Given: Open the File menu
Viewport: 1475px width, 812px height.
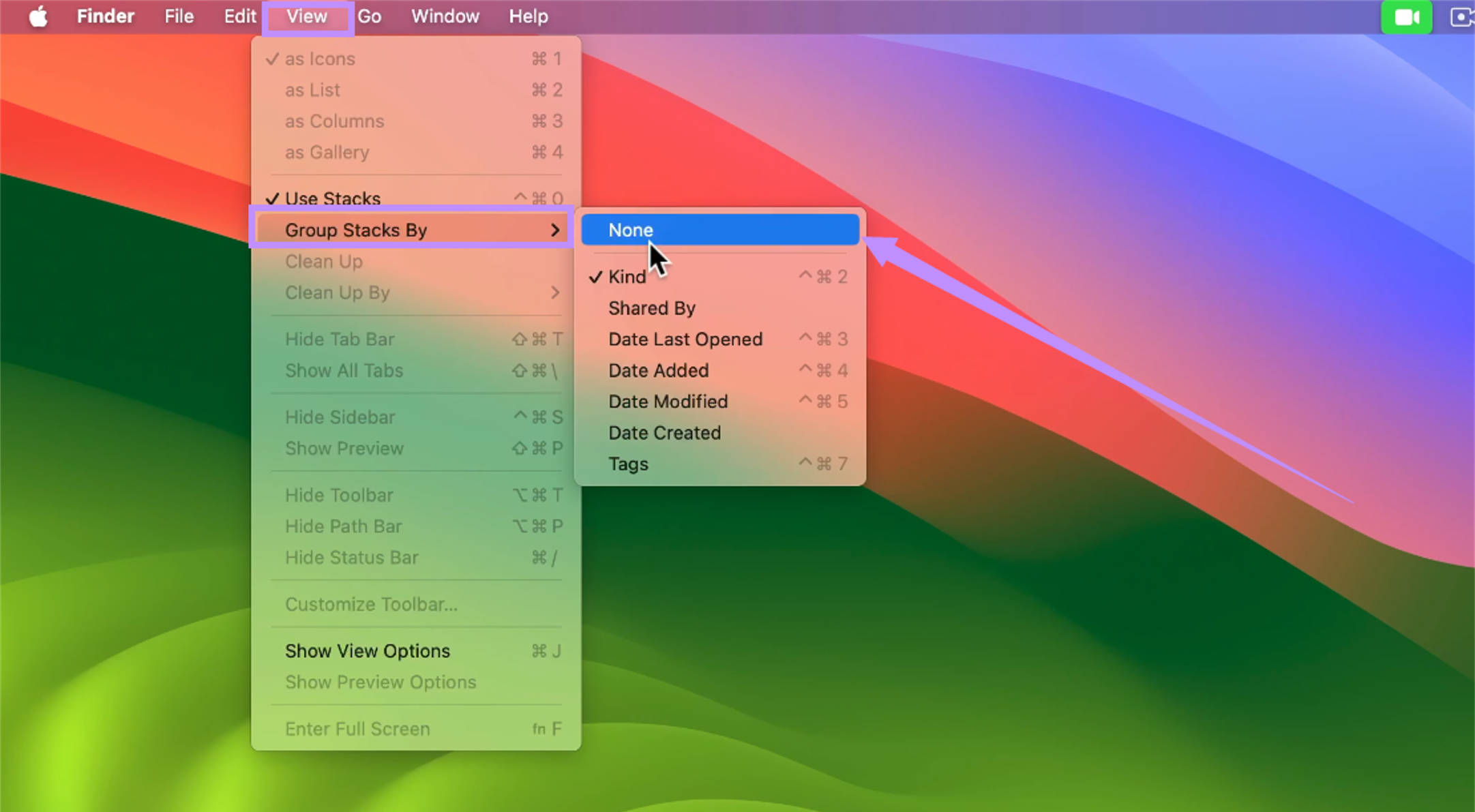Looking at the screenshot, I should click(179, 16).
